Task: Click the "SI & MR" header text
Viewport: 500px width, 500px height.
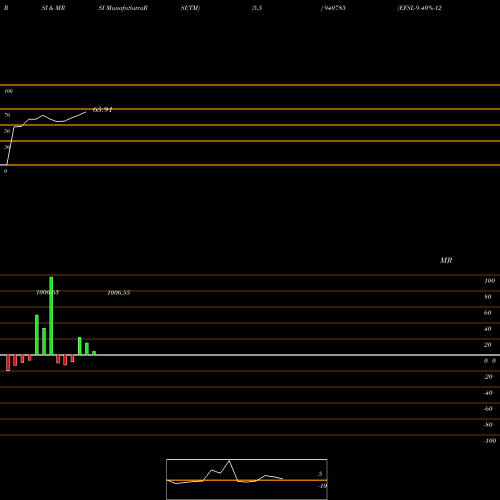Action: [x=53, y=8]
